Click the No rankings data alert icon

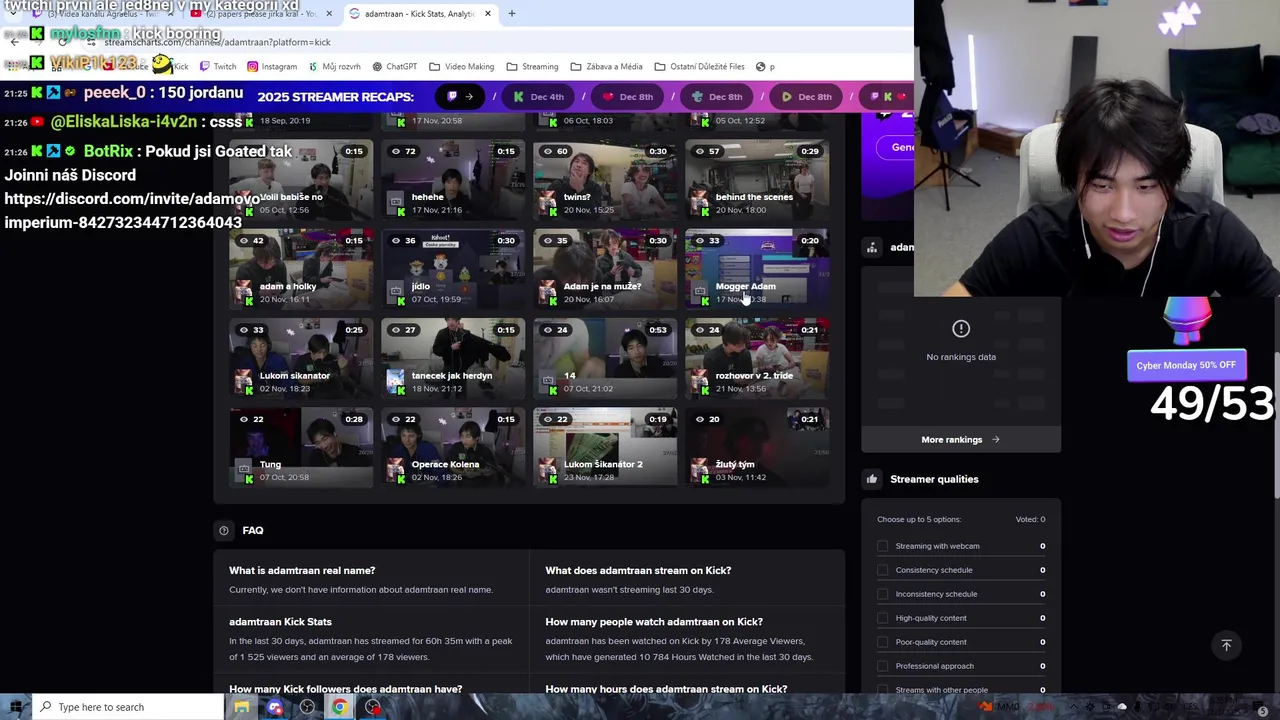961,329
